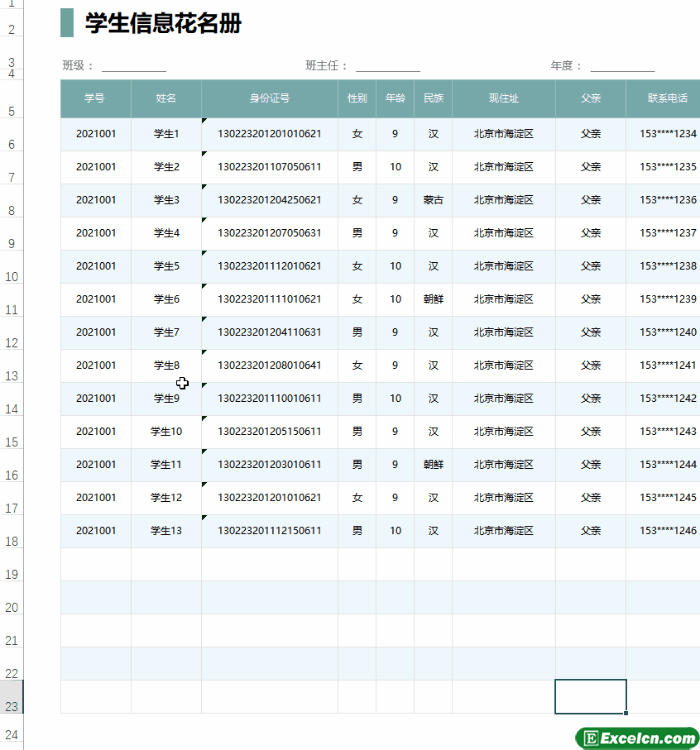700x750 pixels.
Task: Select ID cell 130223201204110631
Action: (269, 332)
